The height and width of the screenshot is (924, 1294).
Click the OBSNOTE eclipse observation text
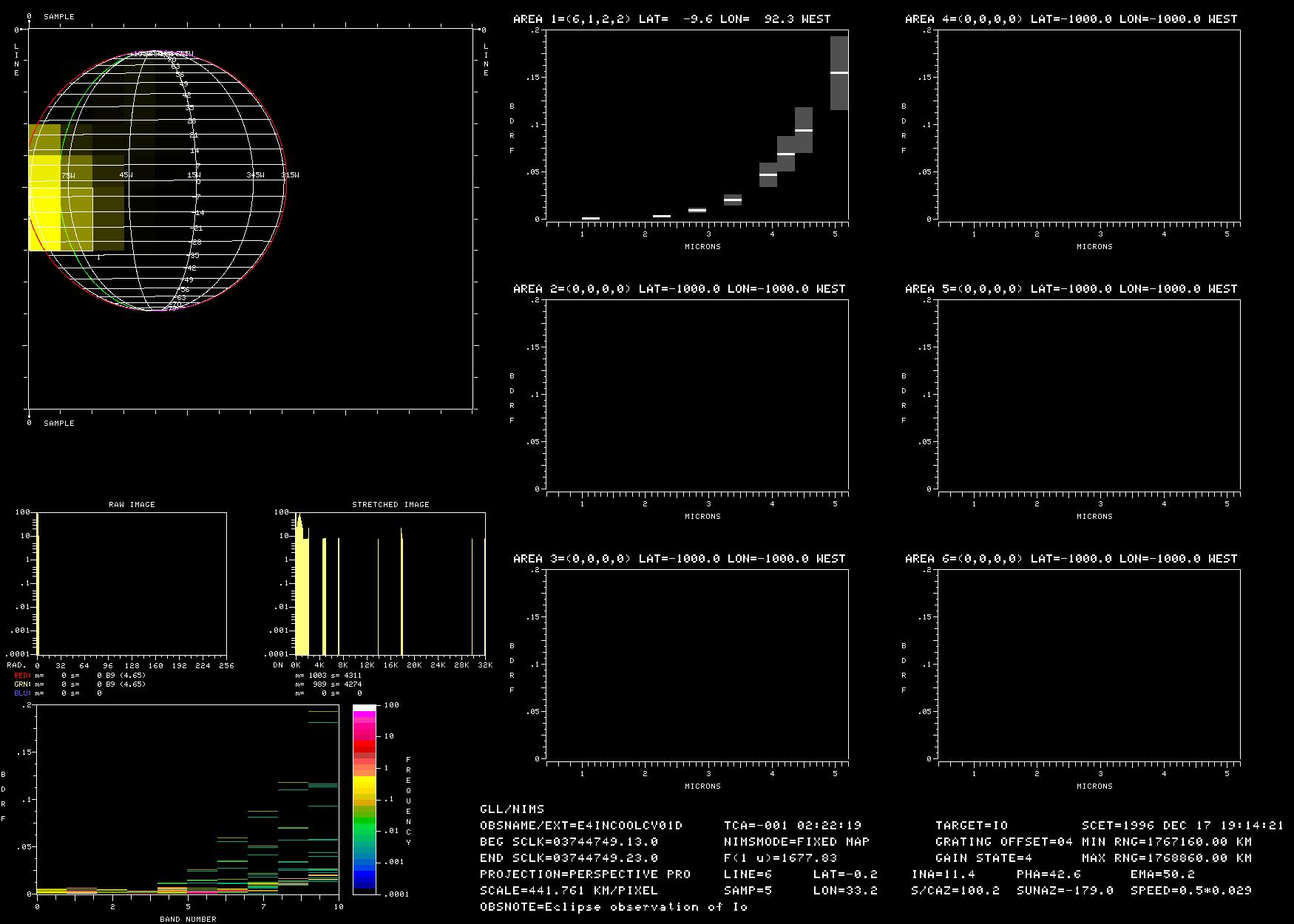613,907
